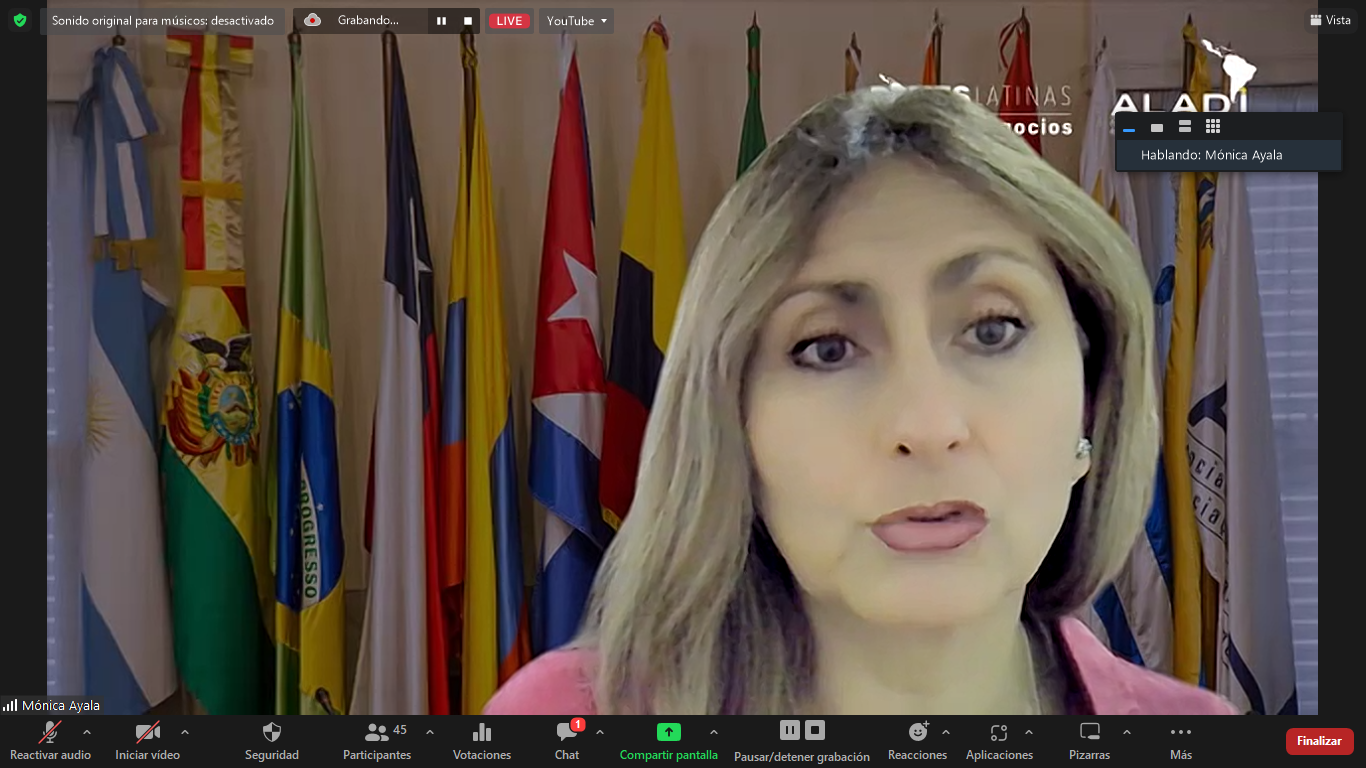
Task: Pause recording from the top recording bar
Action: point(441,21)
